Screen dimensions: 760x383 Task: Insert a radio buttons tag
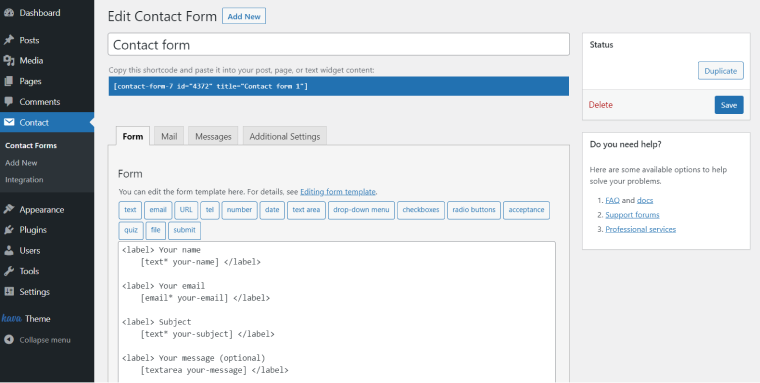point(474,210)
